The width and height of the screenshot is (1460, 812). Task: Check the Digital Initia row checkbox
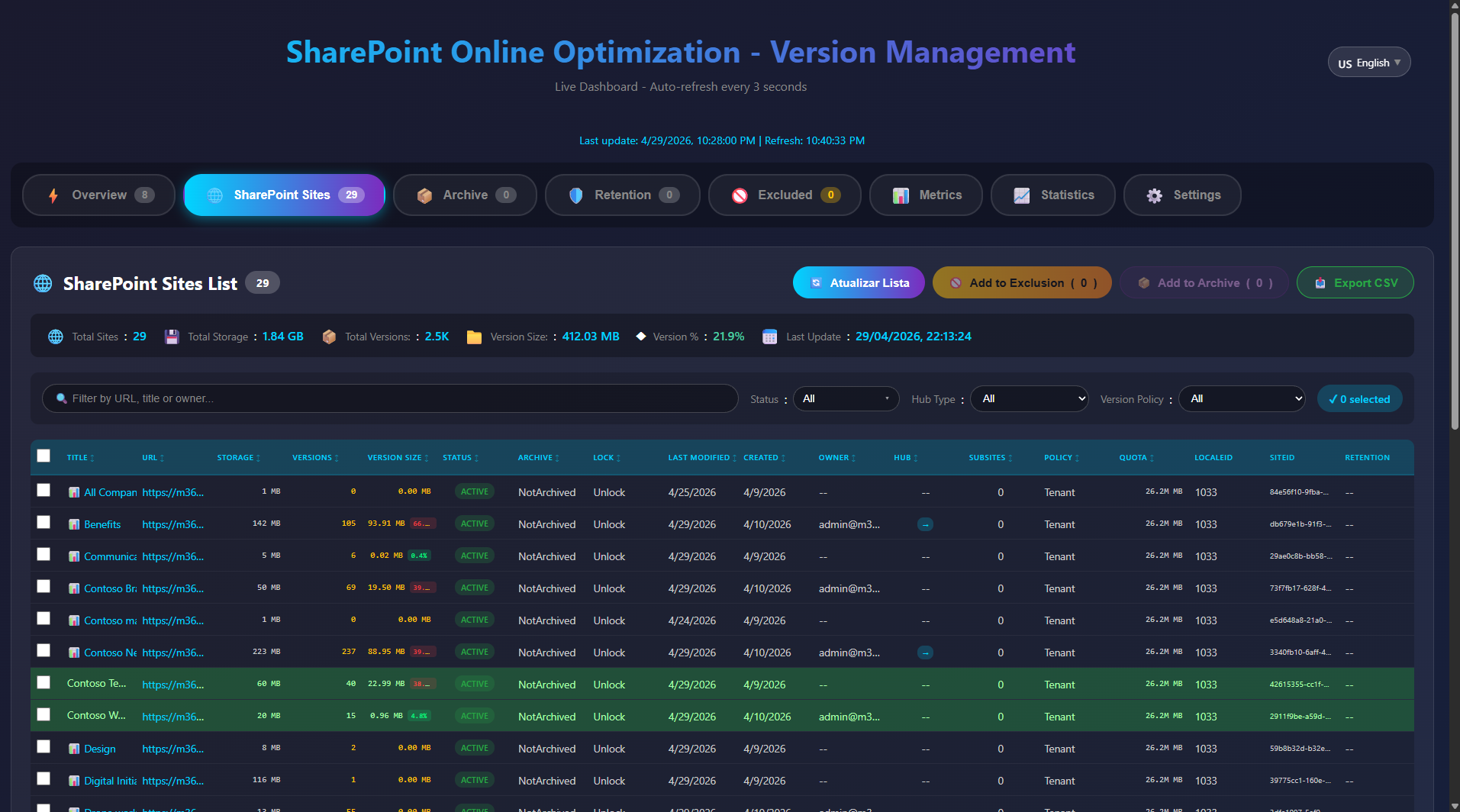[44, 778]
